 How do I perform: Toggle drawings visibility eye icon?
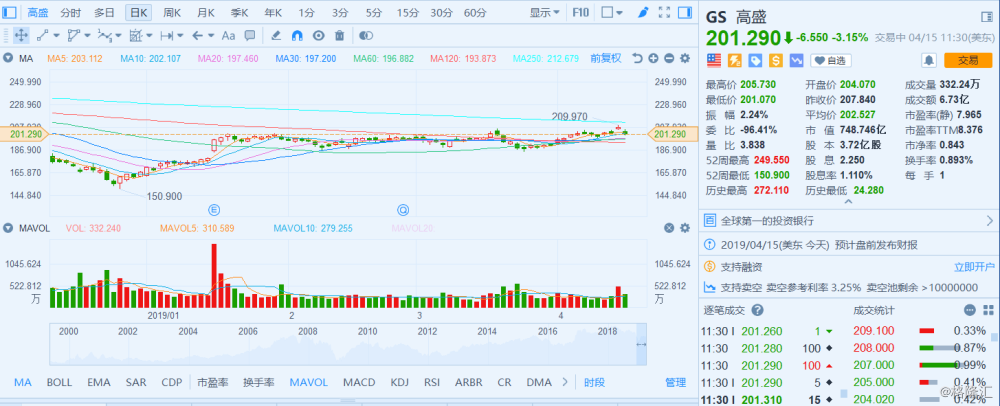click(x=318, y=36)
